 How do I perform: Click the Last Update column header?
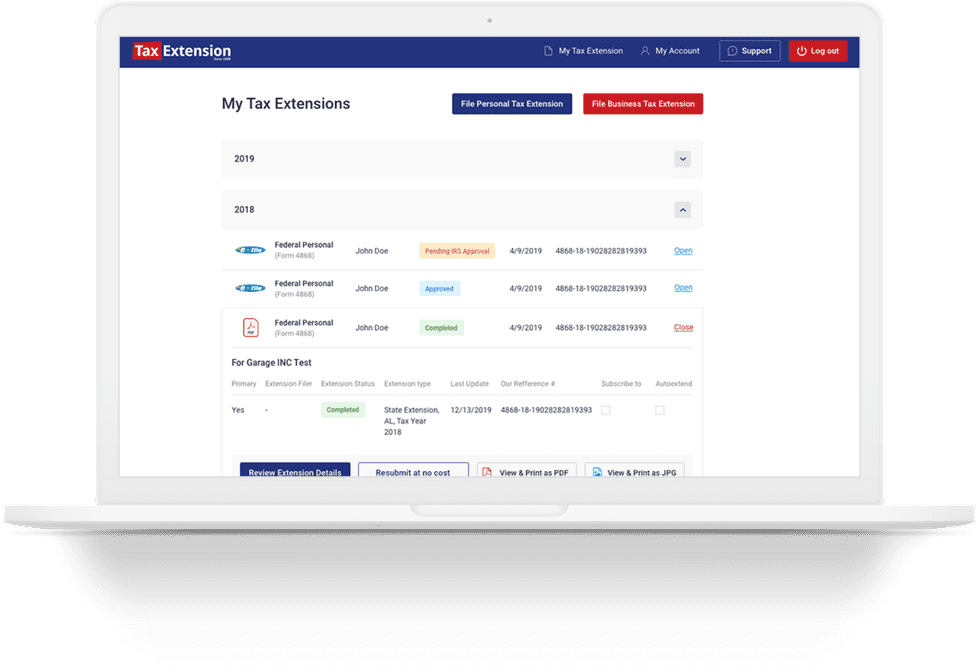470,383
